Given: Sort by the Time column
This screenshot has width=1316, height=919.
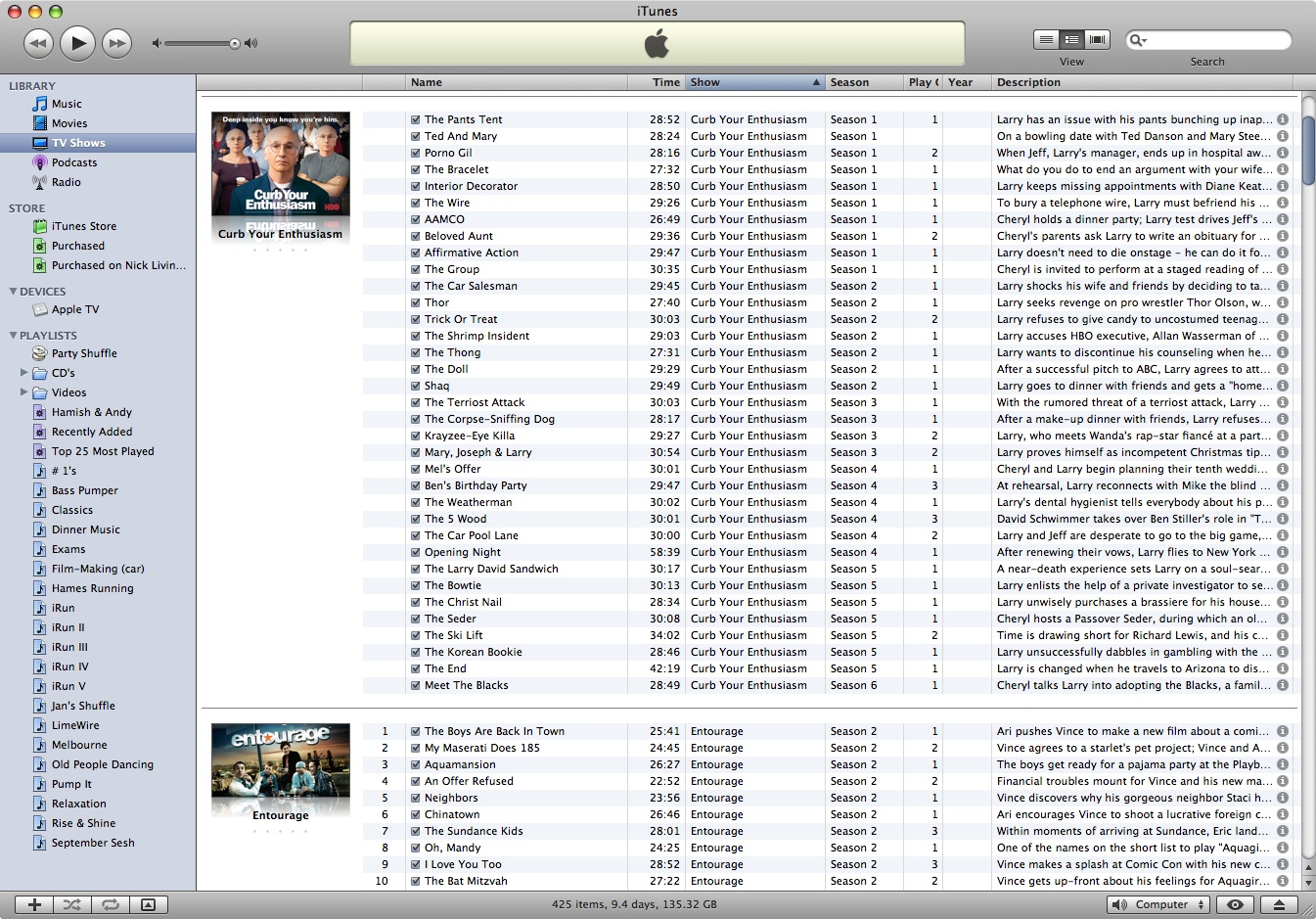Looking at the screenshot, I should pos(657,82).
